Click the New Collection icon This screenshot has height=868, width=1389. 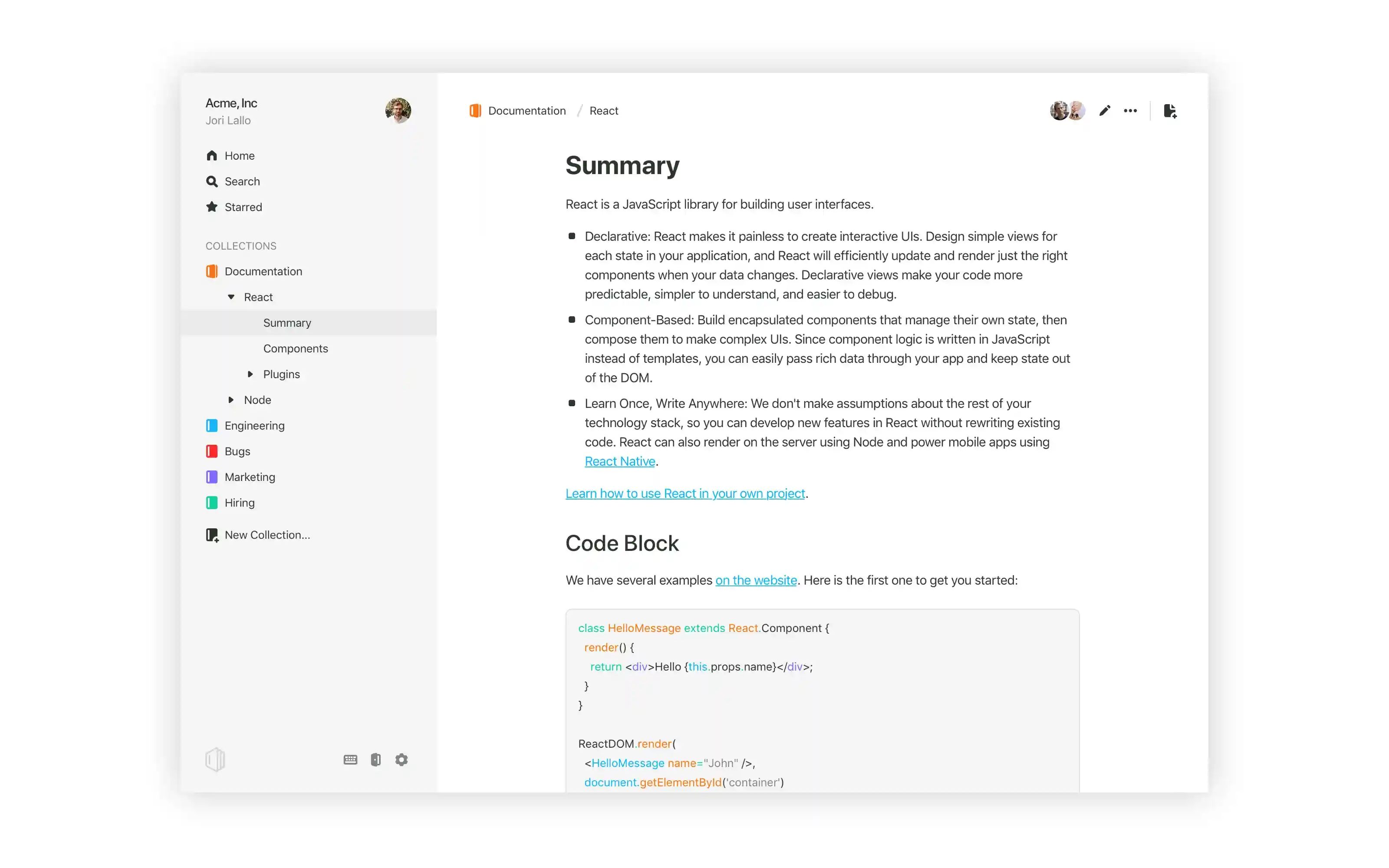[212, 535]
